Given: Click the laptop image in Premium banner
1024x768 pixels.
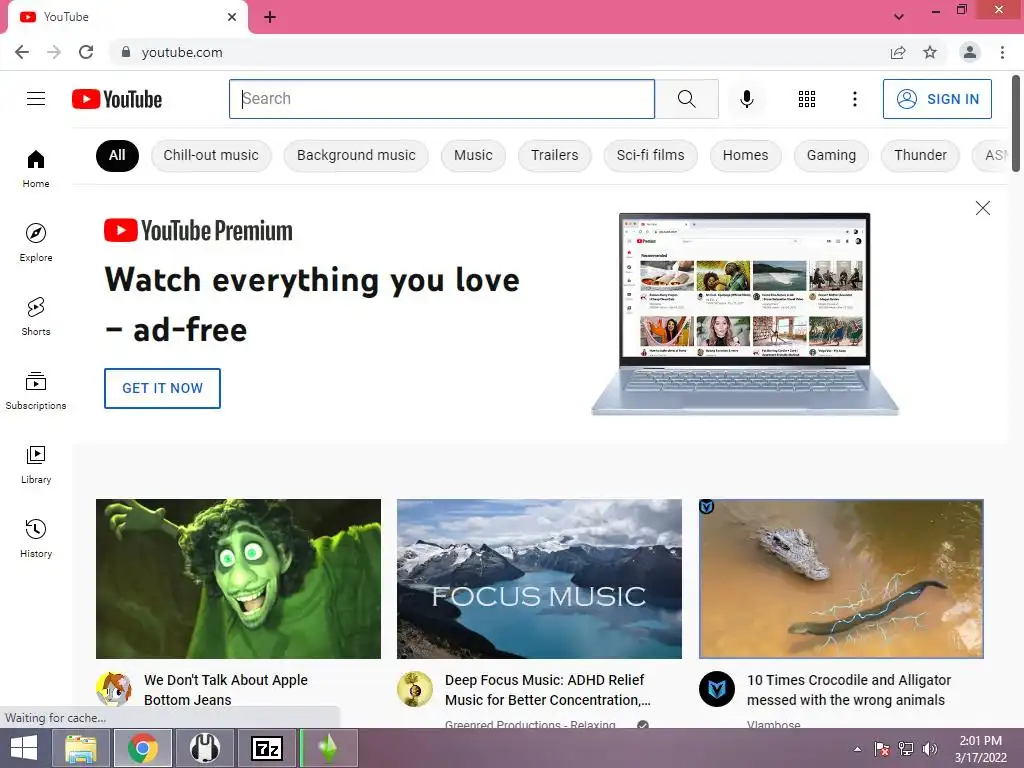Looking at the screenshot, I should point(744,313).
